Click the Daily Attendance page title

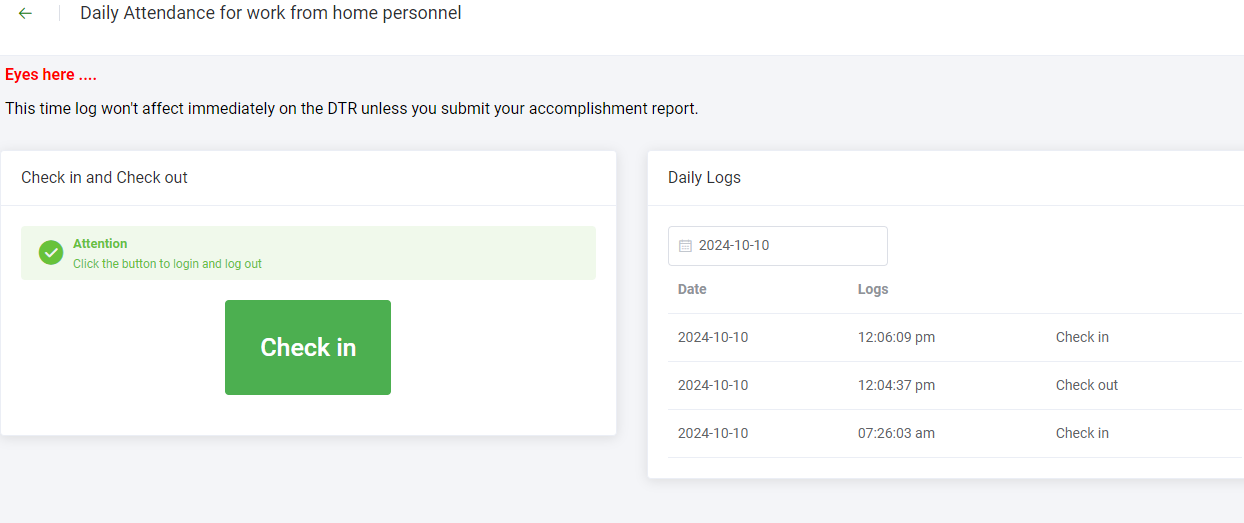(270, 13)
